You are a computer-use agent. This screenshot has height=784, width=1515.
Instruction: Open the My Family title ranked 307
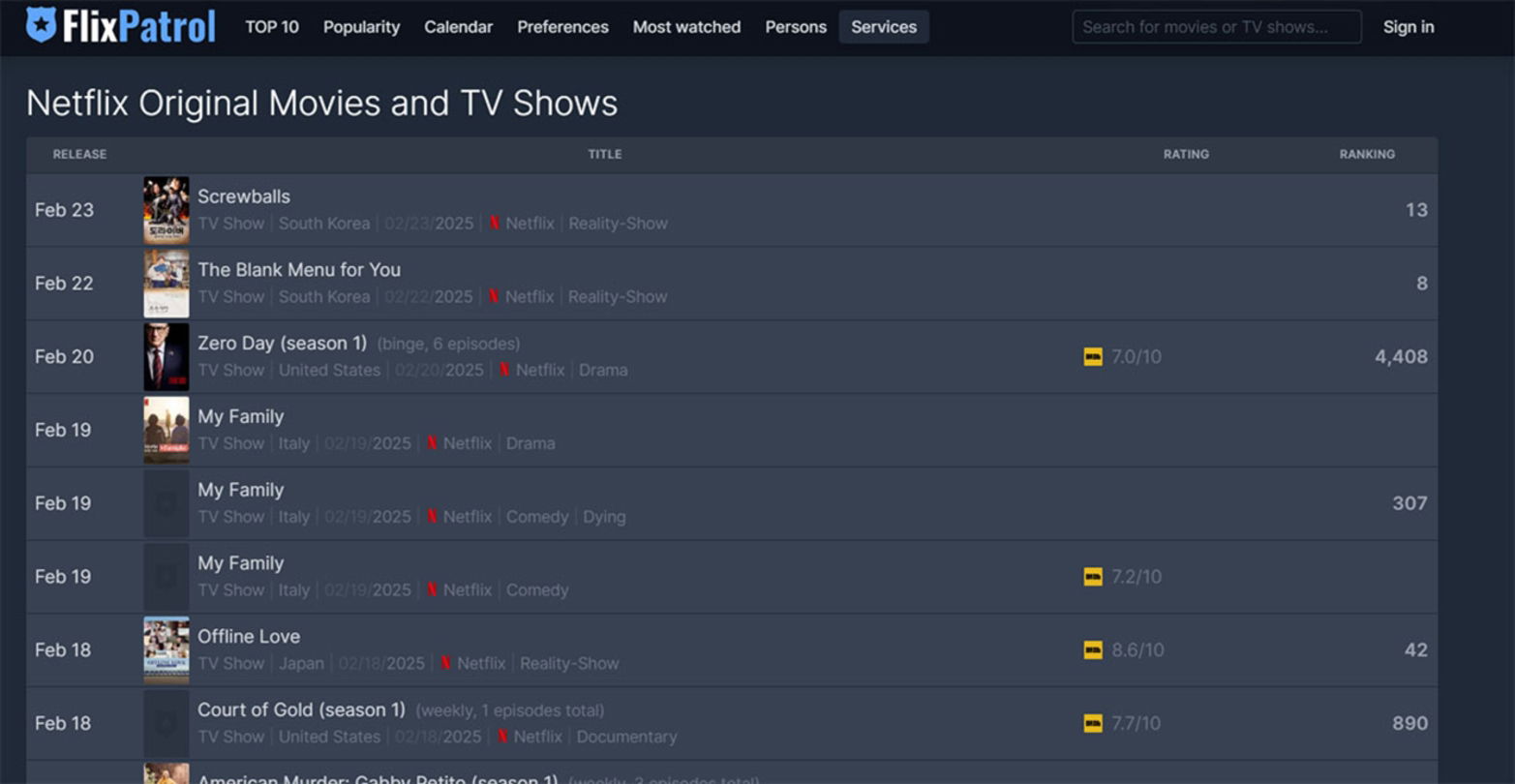241,490
